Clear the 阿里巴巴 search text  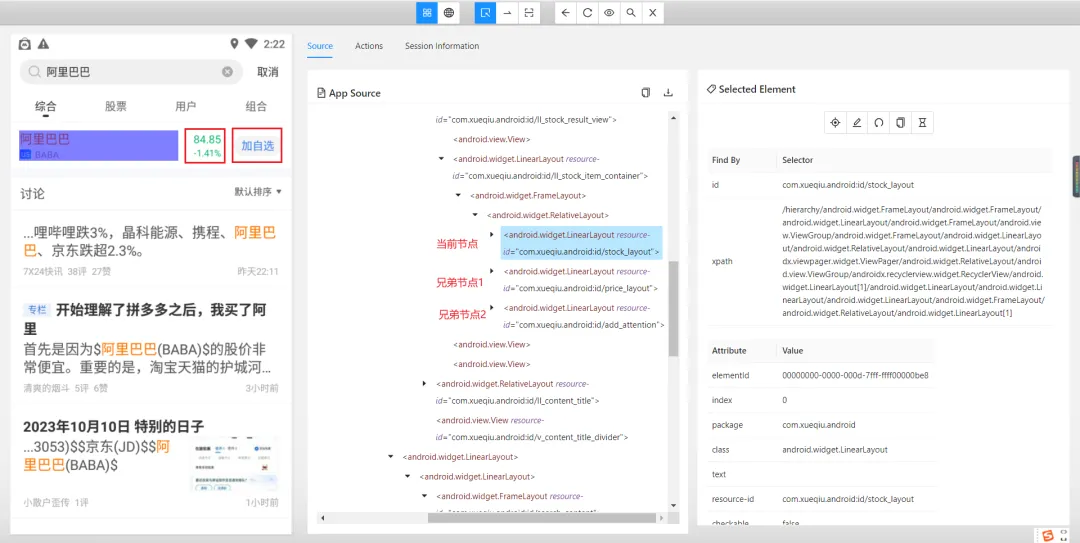[227, 72]
